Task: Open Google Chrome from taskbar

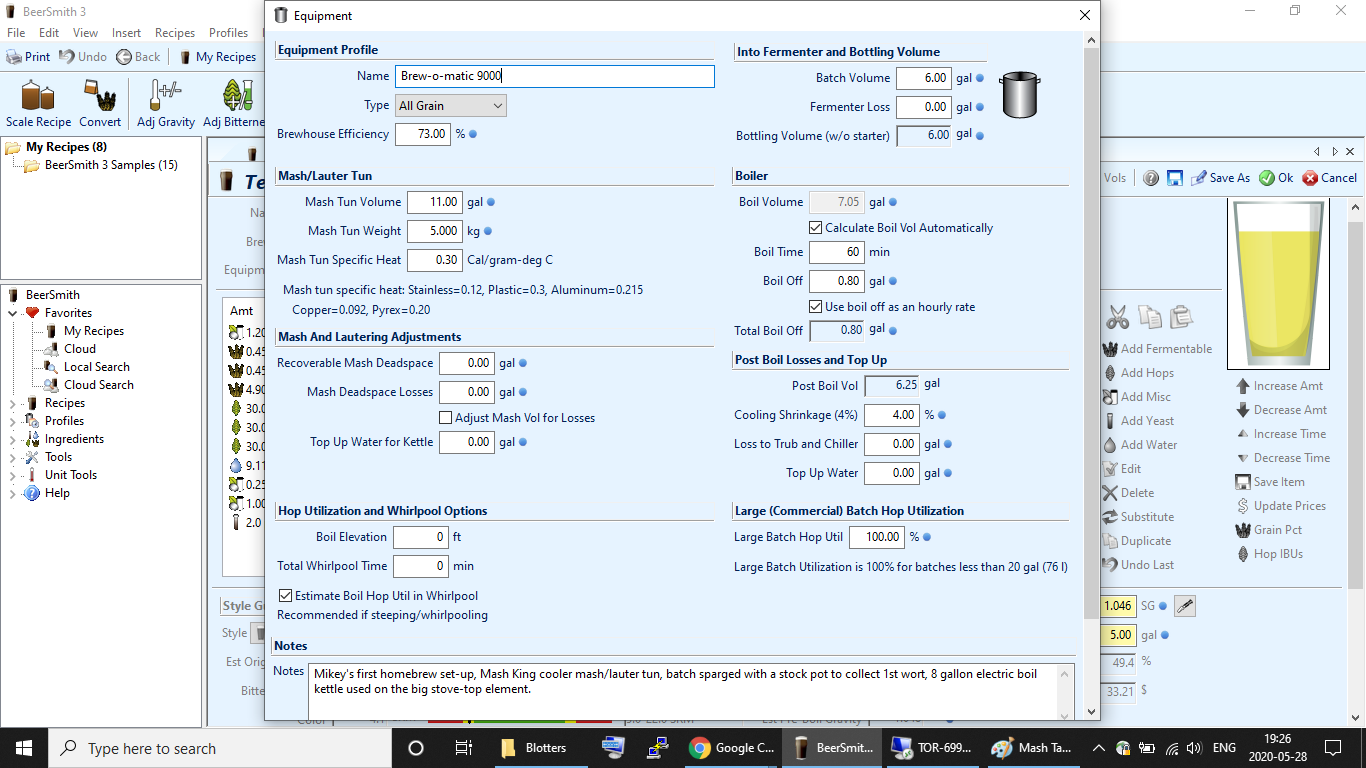Action: [732, 748]
